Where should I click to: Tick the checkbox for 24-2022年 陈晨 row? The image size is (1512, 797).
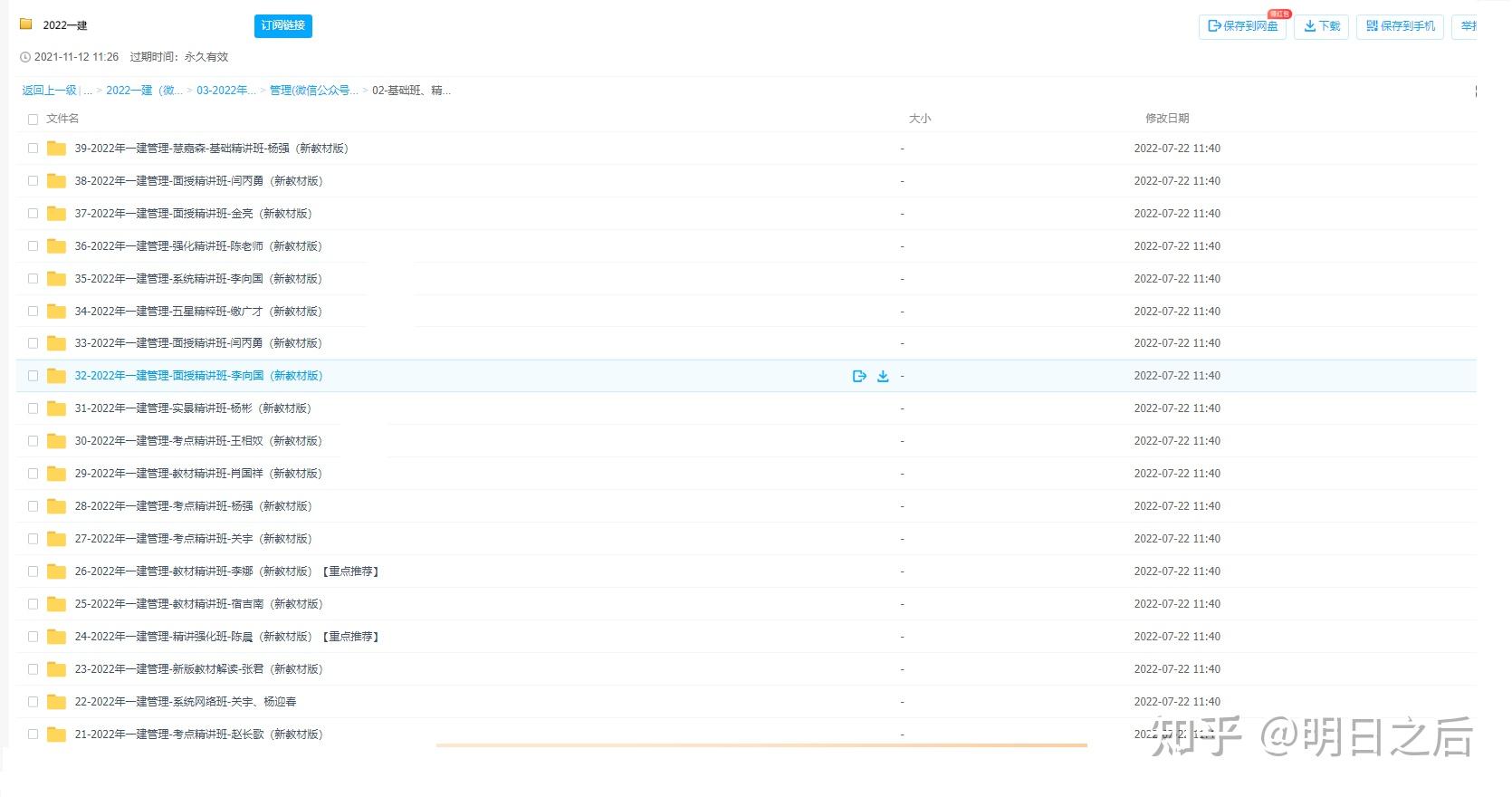33,637
